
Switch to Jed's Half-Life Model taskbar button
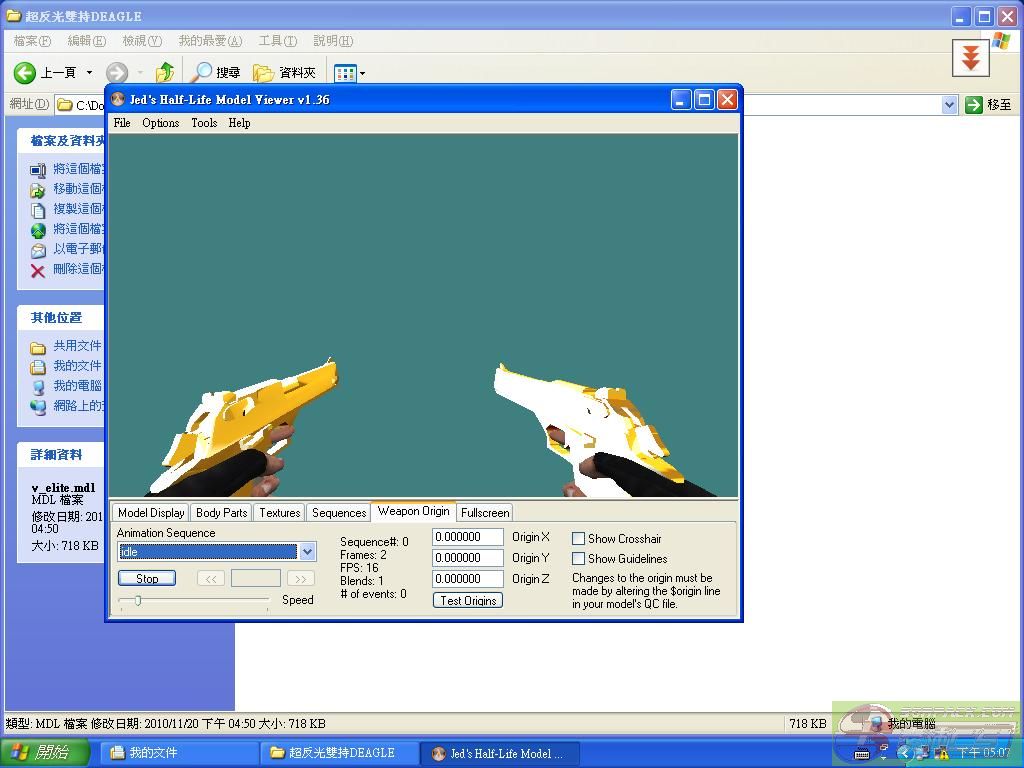[500, 753]
